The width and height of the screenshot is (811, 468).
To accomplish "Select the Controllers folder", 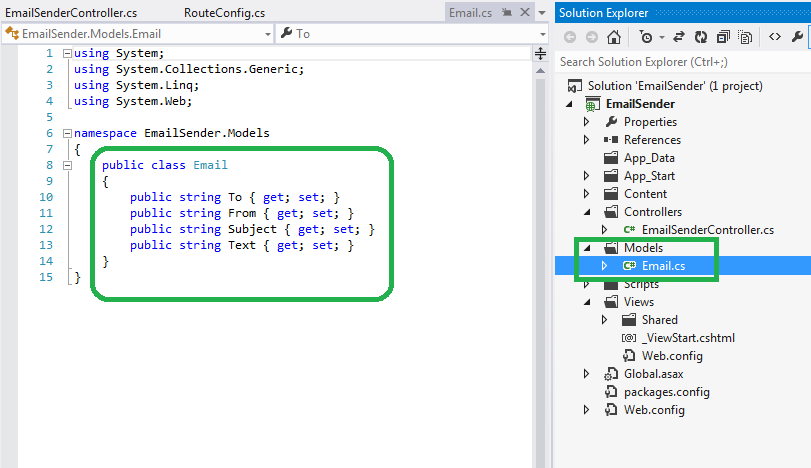I will coord(653,212).
